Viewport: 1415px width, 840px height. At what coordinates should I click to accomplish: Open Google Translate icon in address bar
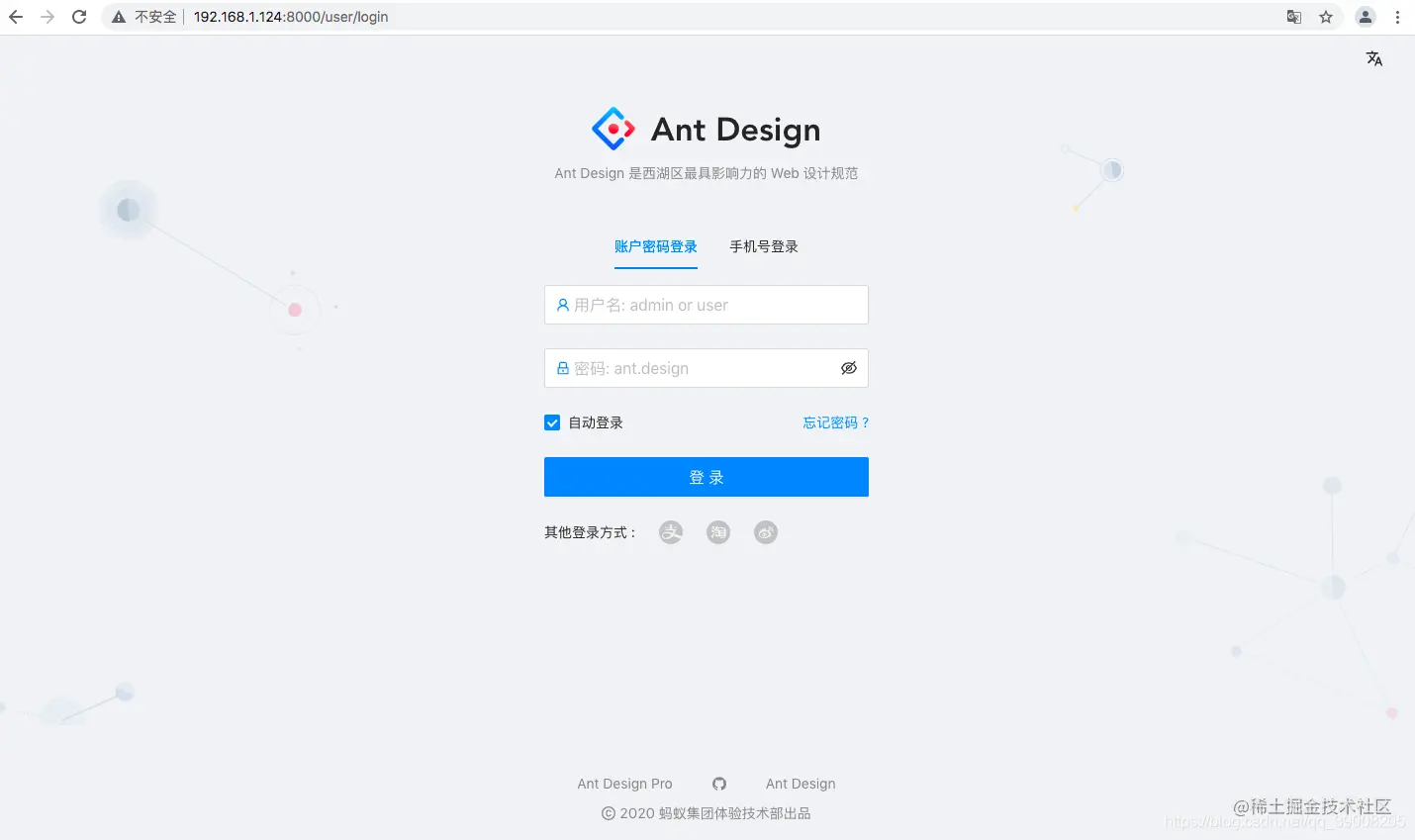pos(1293,16)
